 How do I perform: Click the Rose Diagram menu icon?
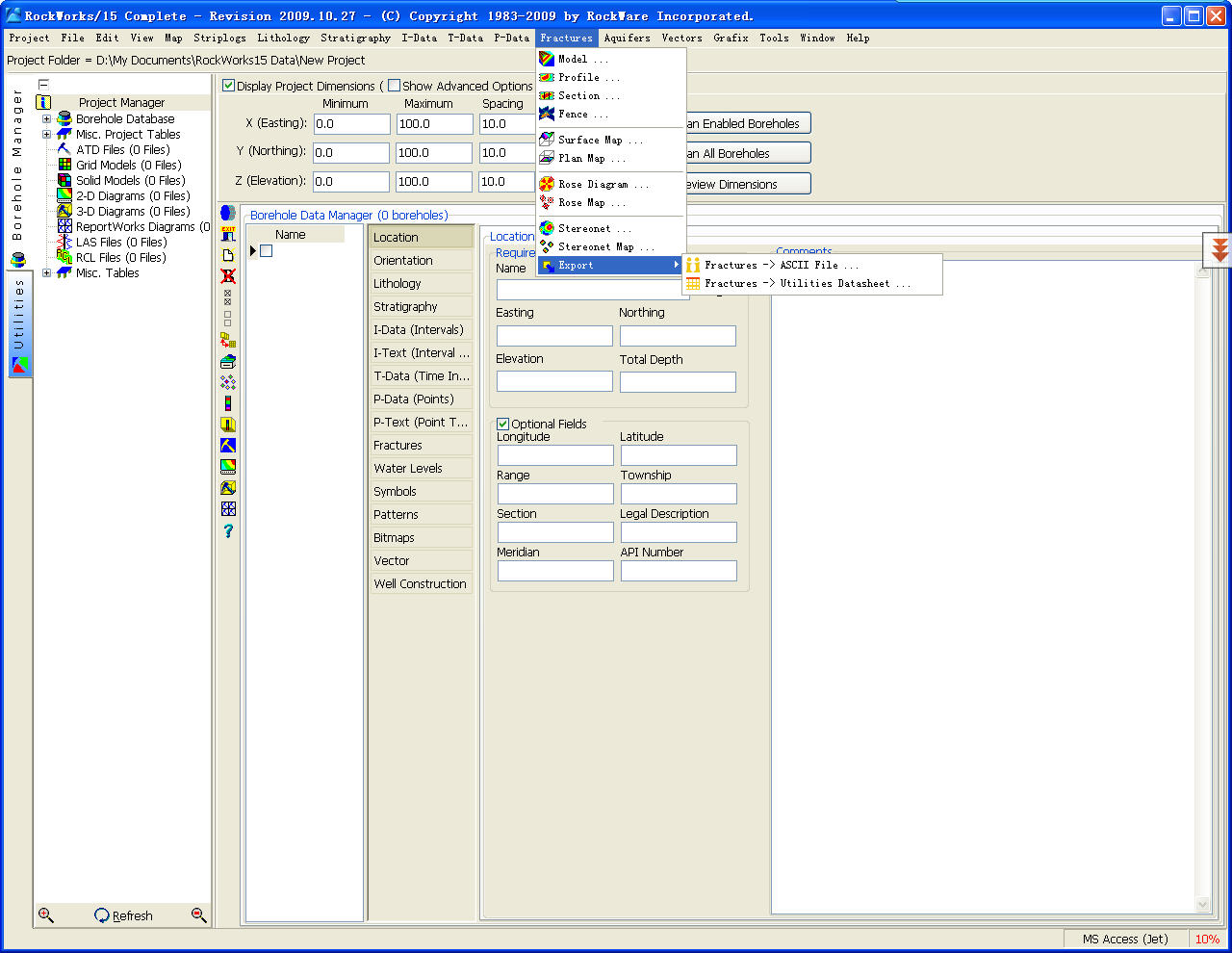click(x=547, y=184)
